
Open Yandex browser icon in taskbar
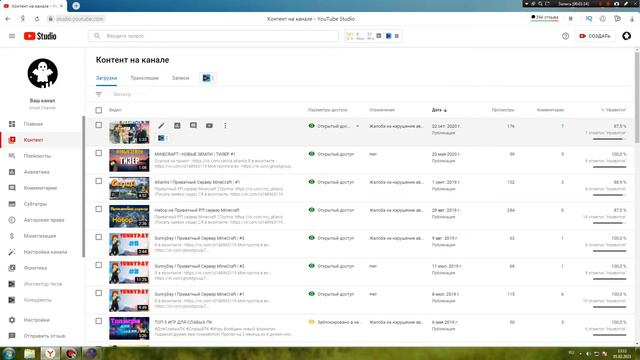pos(50,353)
